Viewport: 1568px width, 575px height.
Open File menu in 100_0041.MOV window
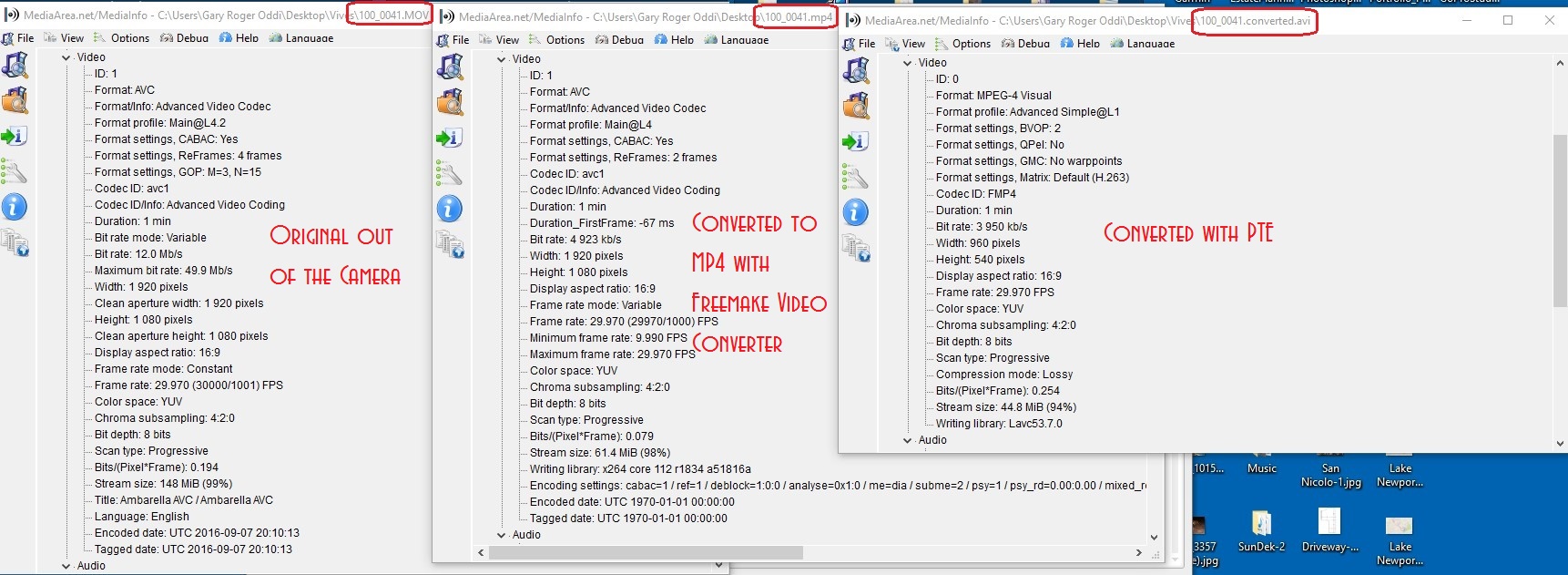18,38
